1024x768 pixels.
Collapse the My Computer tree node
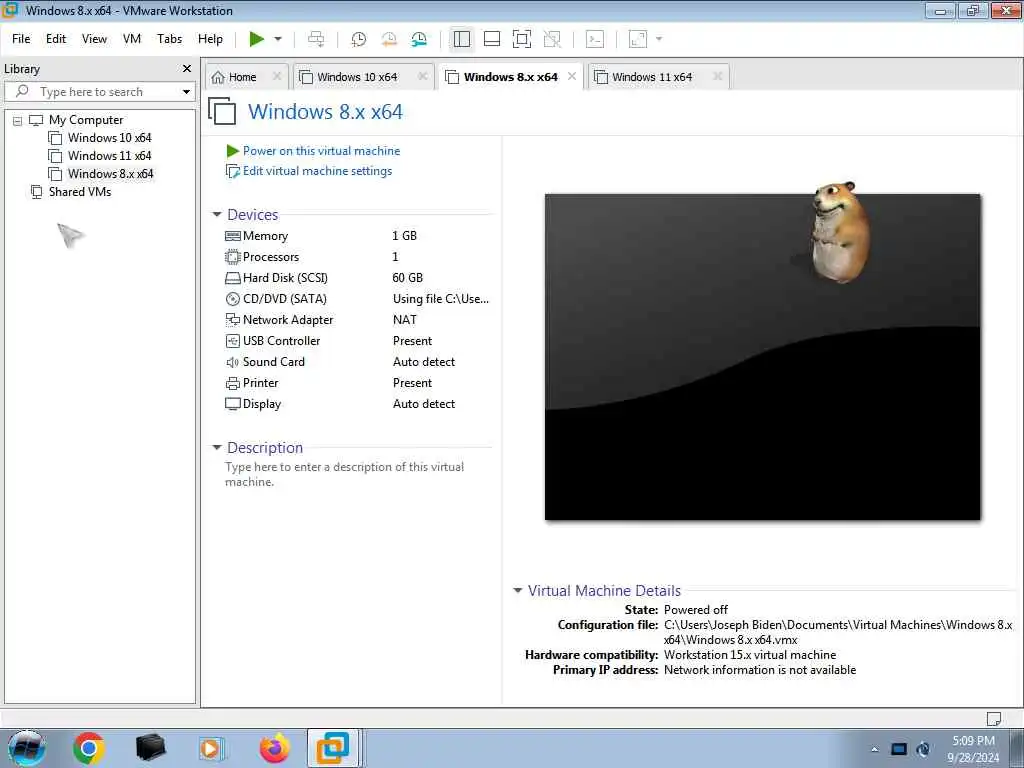[18, 120]
